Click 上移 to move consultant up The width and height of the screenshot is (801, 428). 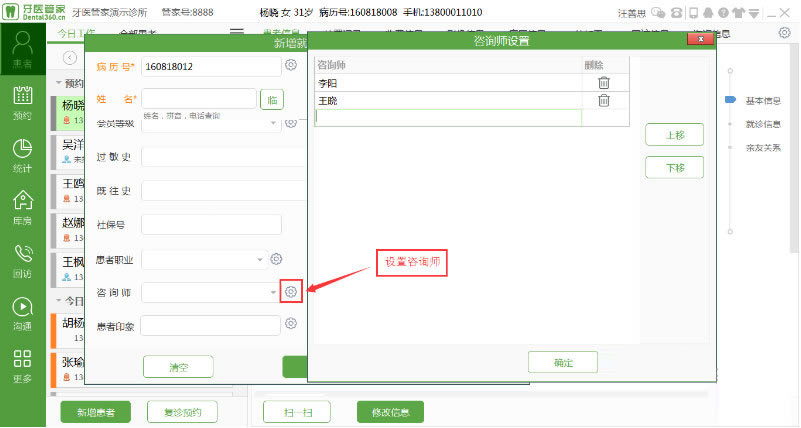[674, 135]
